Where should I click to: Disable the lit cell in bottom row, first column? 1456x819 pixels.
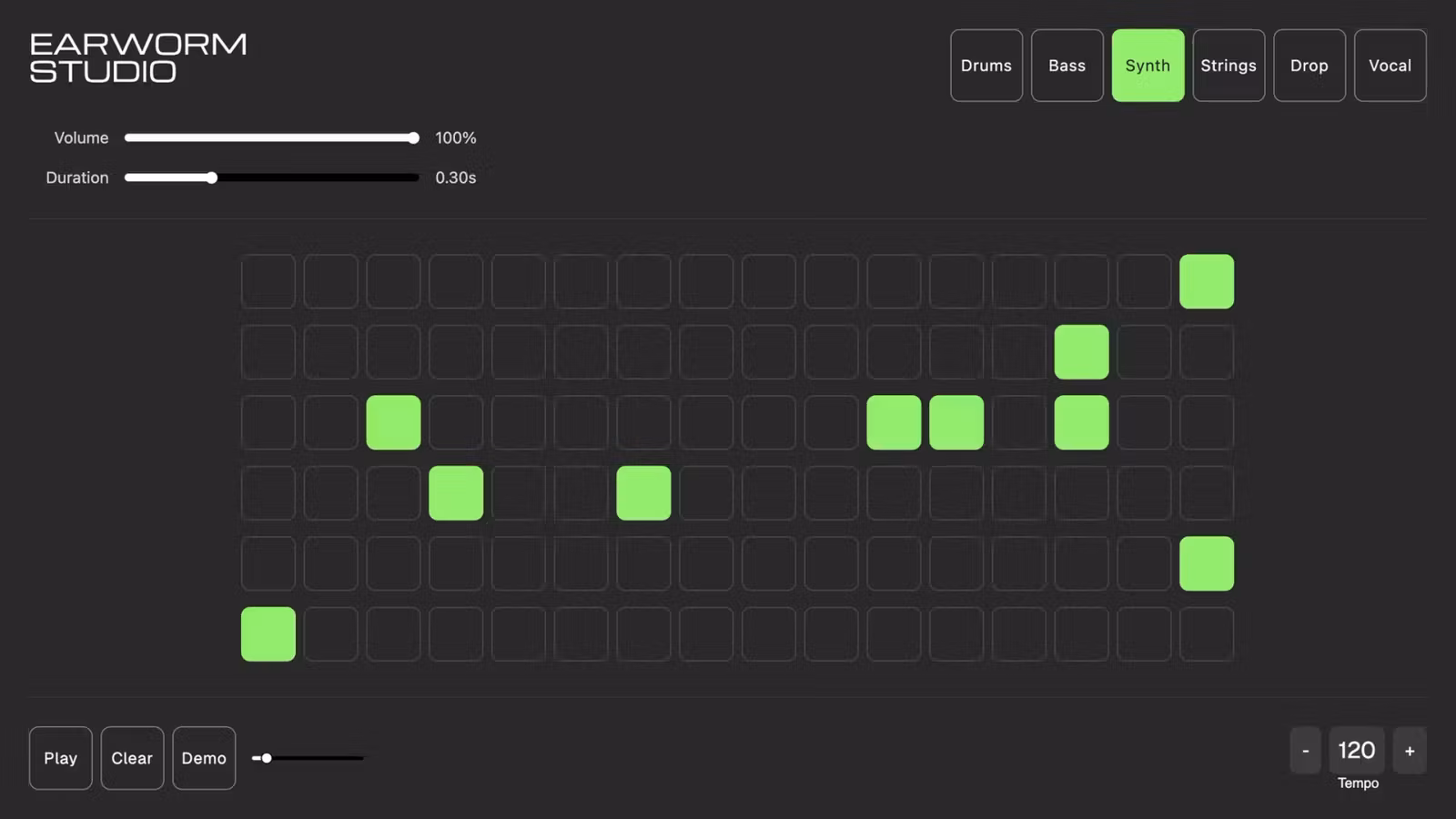tap(268, 634)
